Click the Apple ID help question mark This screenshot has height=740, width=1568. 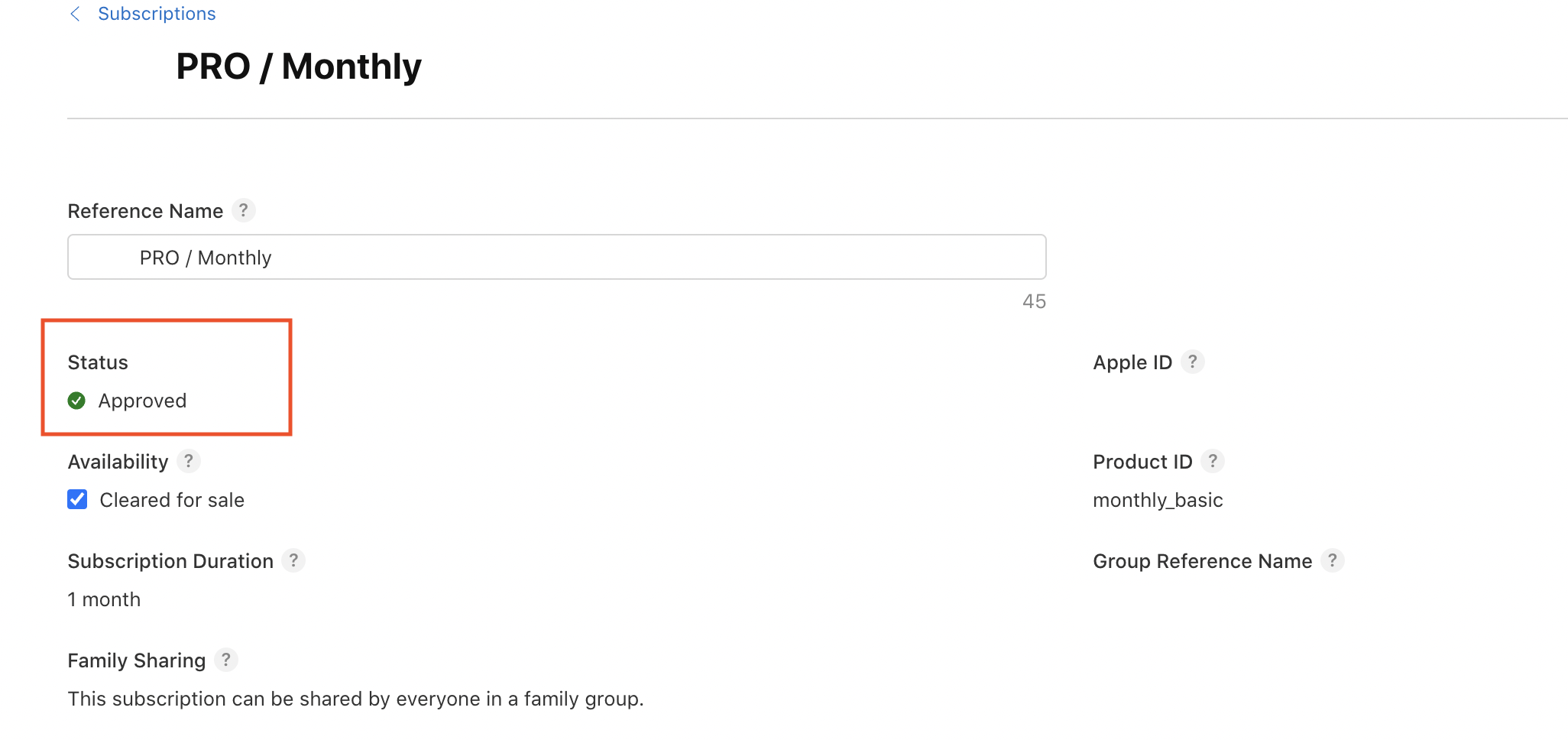[x=1192, y=362]
